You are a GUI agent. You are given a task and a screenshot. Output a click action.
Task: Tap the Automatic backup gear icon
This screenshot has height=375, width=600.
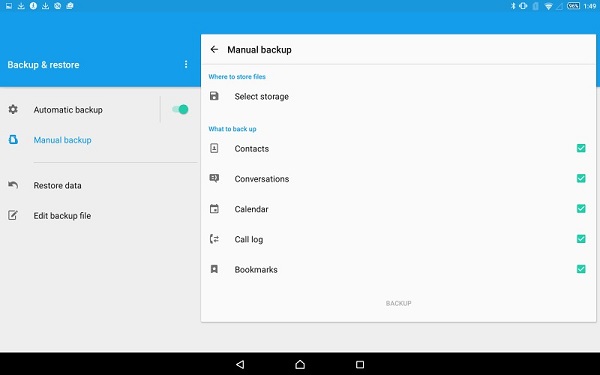coord(13,109)
